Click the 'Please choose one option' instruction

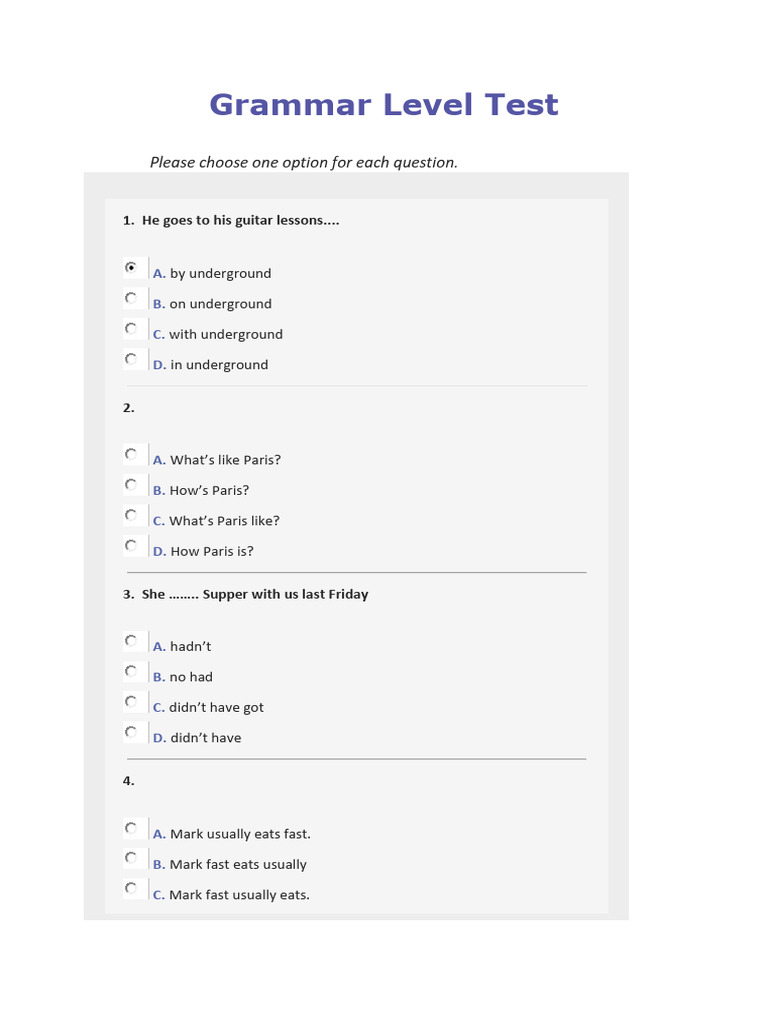(303, 162)
